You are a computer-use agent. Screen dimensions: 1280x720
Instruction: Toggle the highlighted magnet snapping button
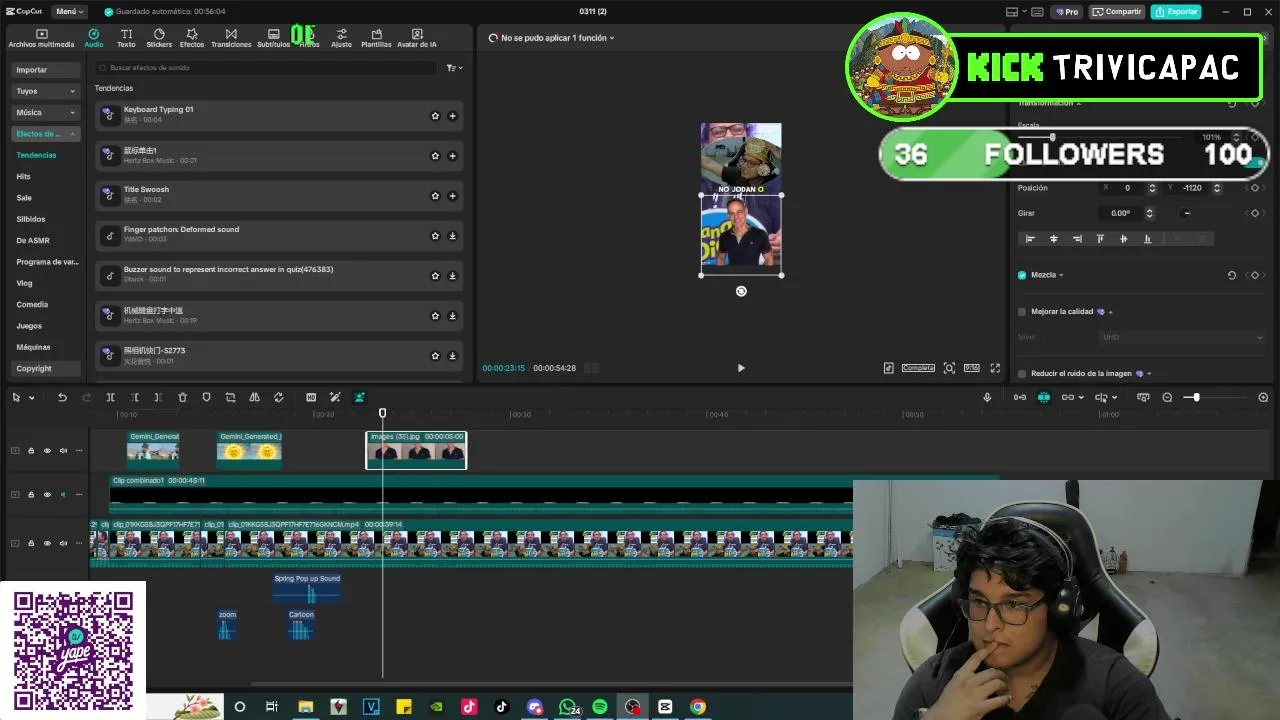(1043, 397)
